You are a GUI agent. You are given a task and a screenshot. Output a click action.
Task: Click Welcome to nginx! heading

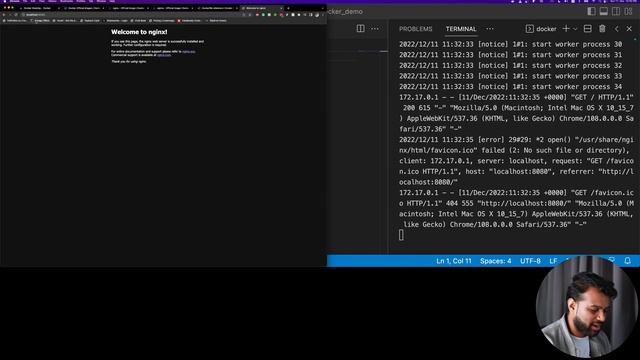click(x=139, y=32)
